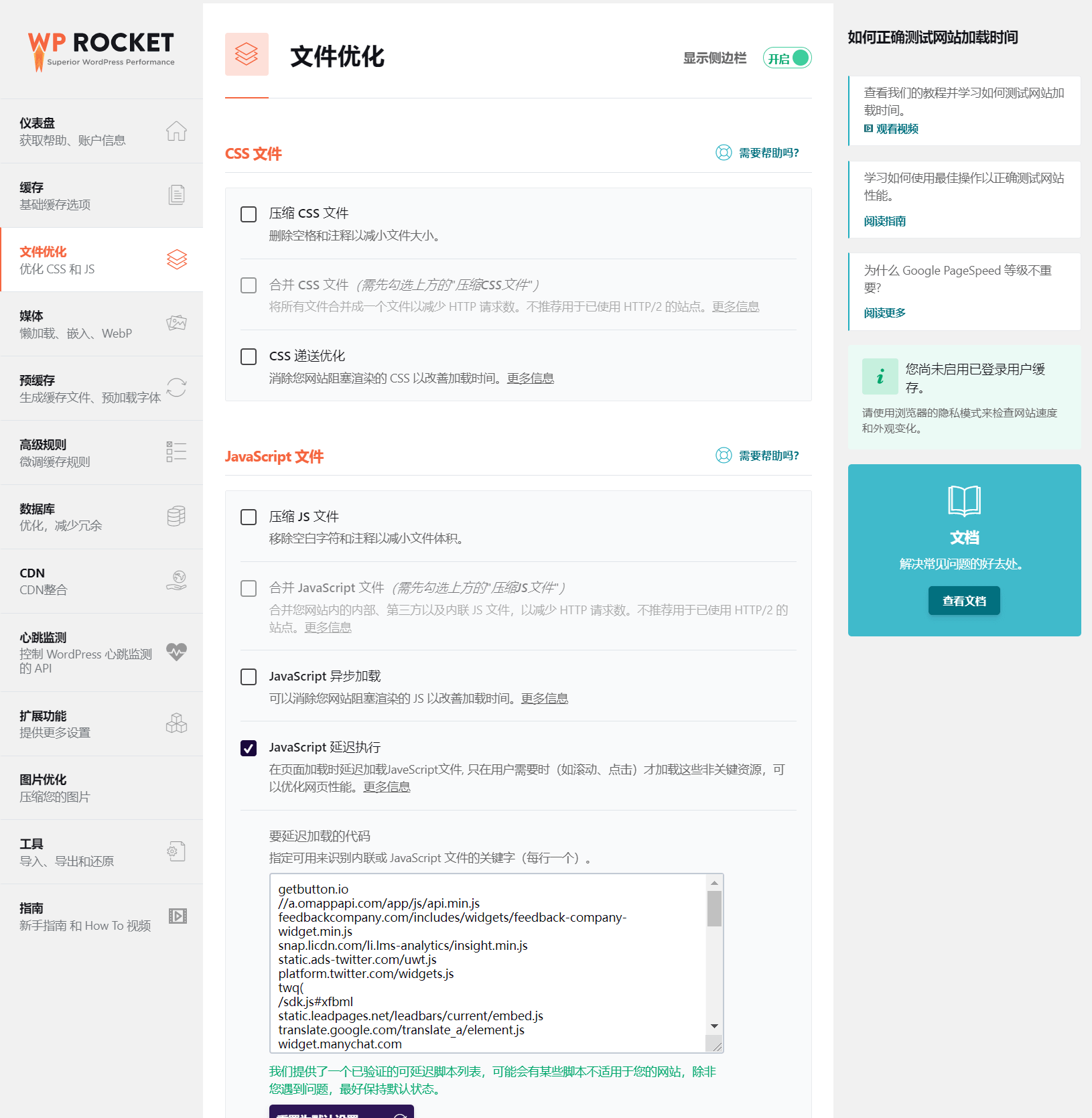Image resolution: width=1092 pixels, height=1118 pixels.
Task: Click 更多信息 link under 合并 JavaScript 文件
Action: click(328, 628)
